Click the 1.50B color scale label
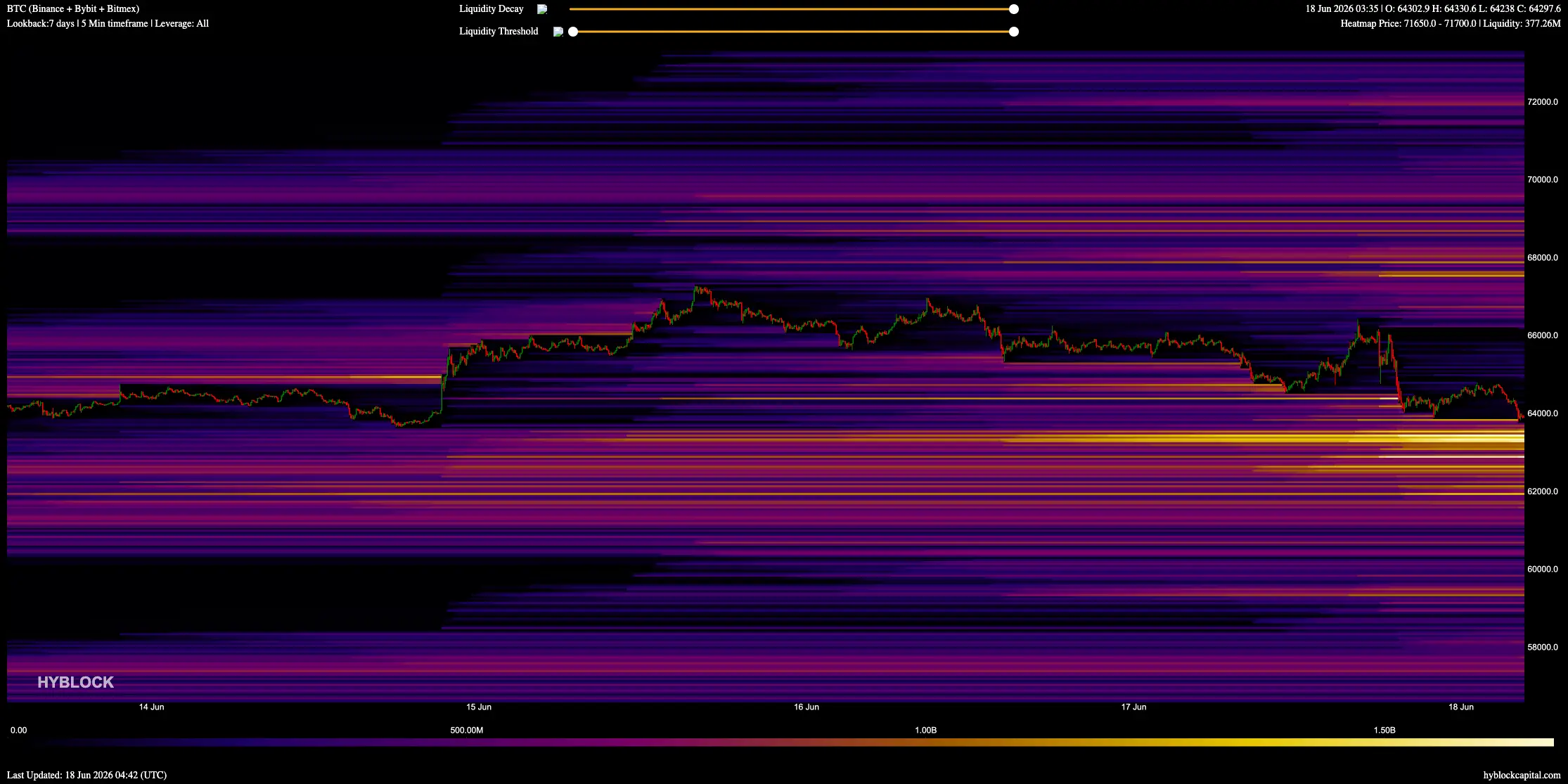Screen dimensions: 1568x784 click(1384, 731)
